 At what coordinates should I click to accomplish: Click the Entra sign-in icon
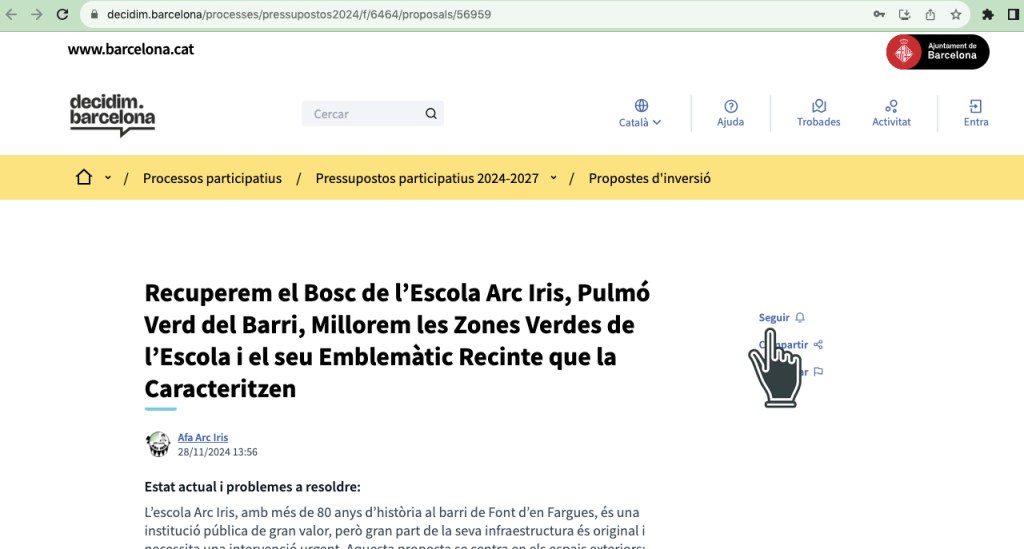pyautogui.click(x=976, y=107)
